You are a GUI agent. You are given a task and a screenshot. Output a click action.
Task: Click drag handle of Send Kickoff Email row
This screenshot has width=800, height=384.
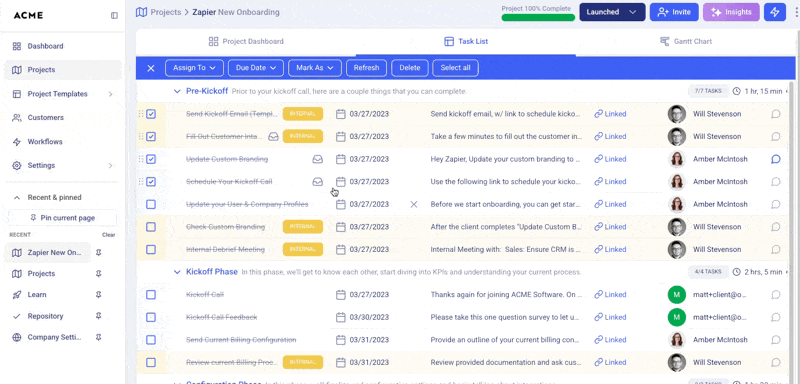141,114
